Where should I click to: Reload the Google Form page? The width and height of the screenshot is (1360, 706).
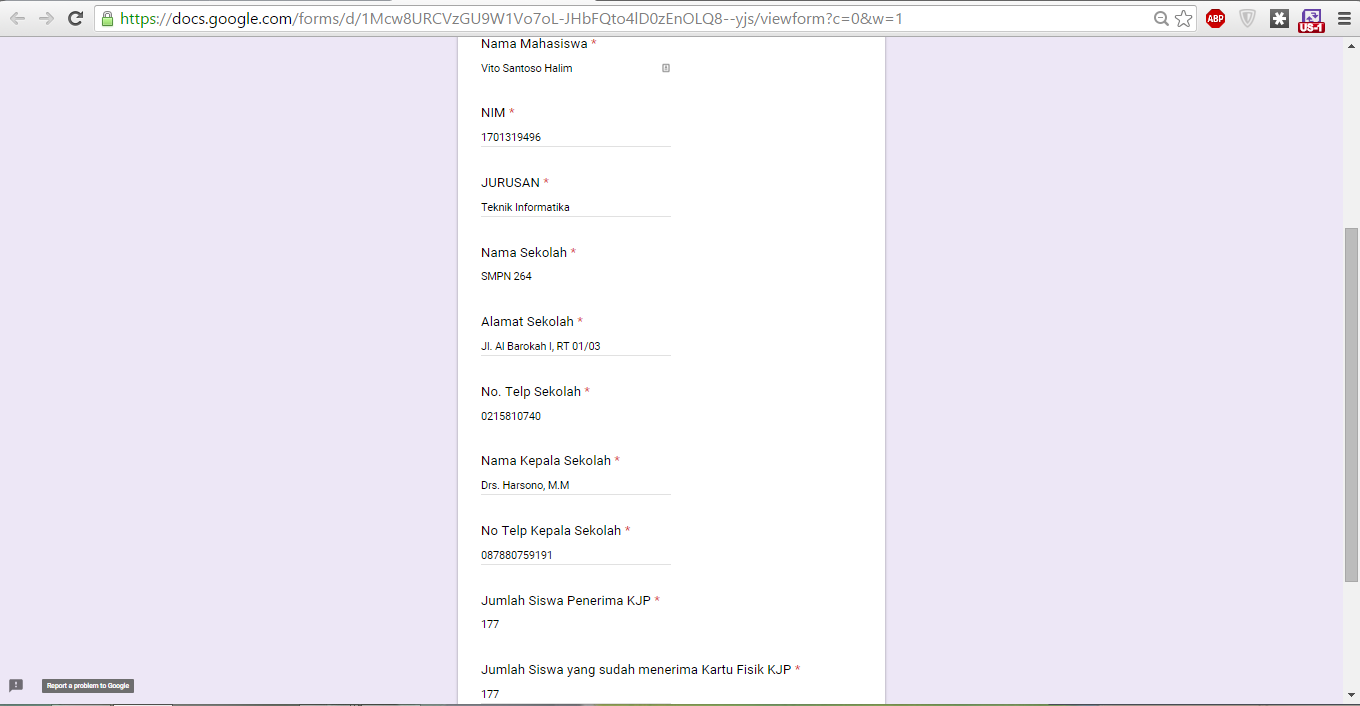click(x=75, y=19)
